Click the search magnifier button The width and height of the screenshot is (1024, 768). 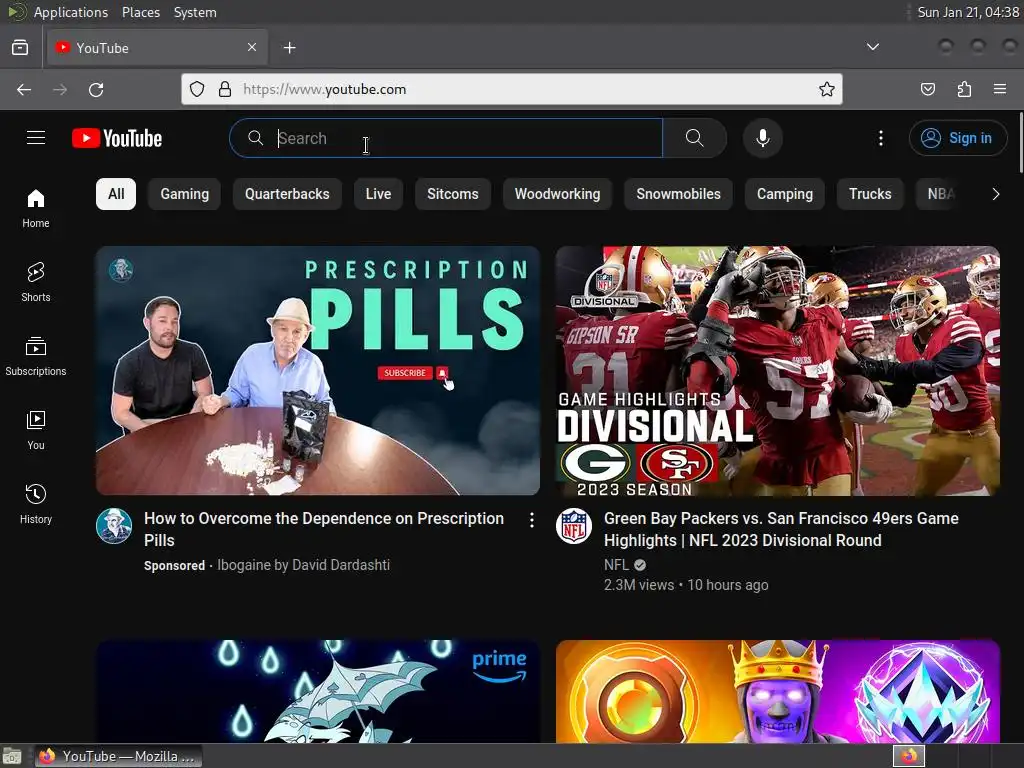tap(695, 138)
